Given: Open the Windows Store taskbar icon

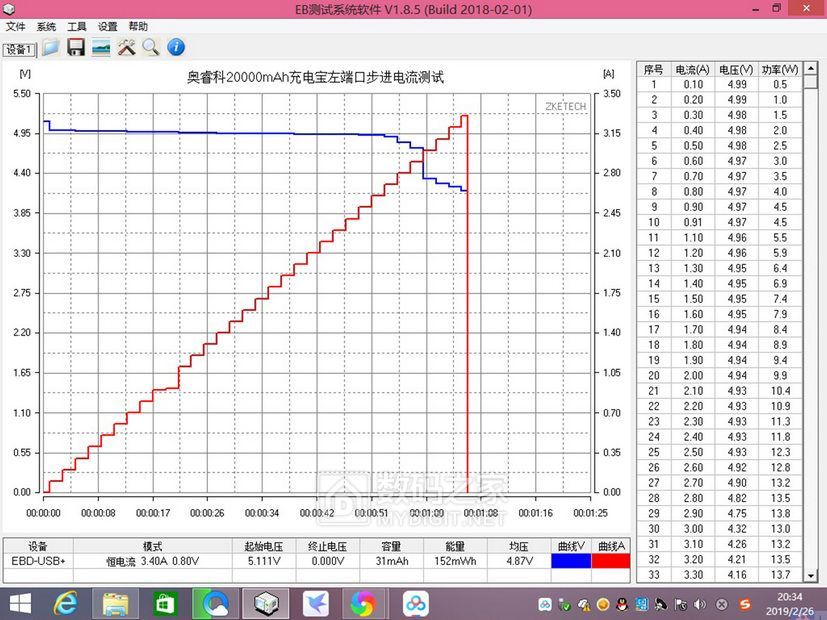Looking at the screenshot, I should tap(165, 603).
